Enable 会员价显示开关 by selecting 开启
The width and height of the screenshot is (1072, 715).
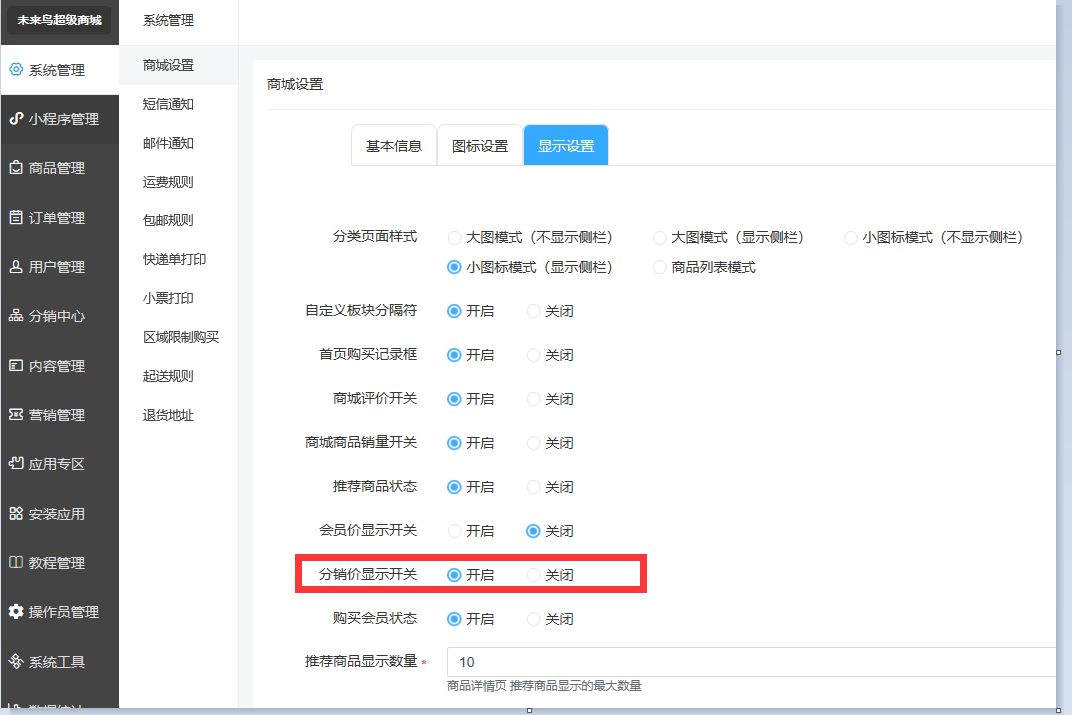point(455,531)
